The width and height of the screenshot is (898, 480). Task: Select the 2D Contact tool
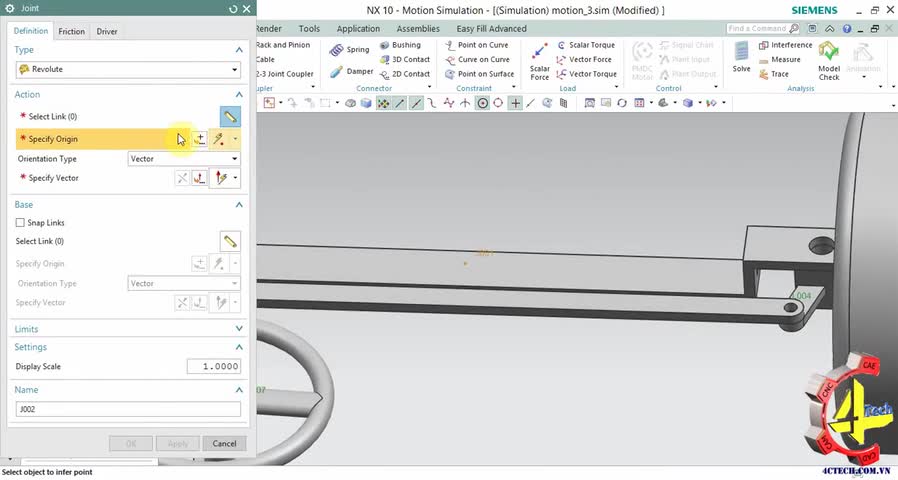[405, 74]
